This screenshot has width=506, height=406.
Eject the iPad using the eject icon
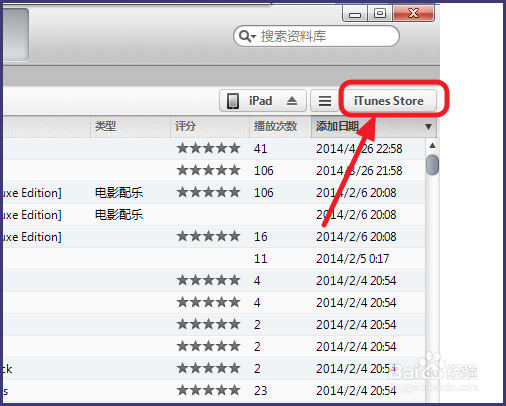(x=292, y=101)
